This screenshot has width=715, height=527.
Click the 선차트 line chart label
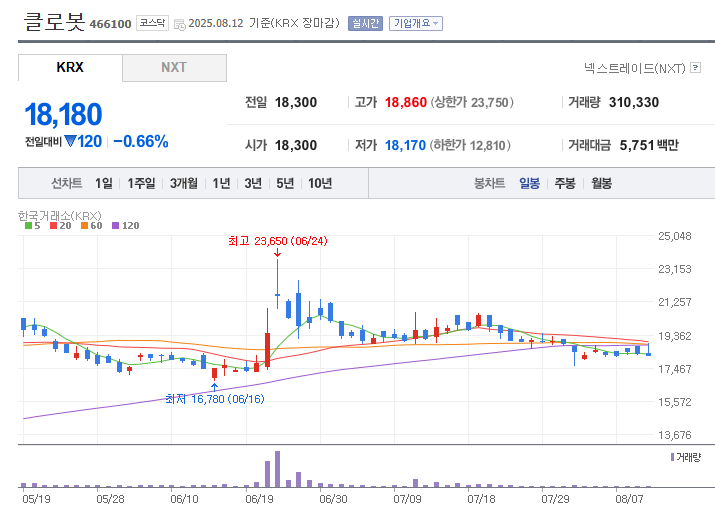pos(67,183)
